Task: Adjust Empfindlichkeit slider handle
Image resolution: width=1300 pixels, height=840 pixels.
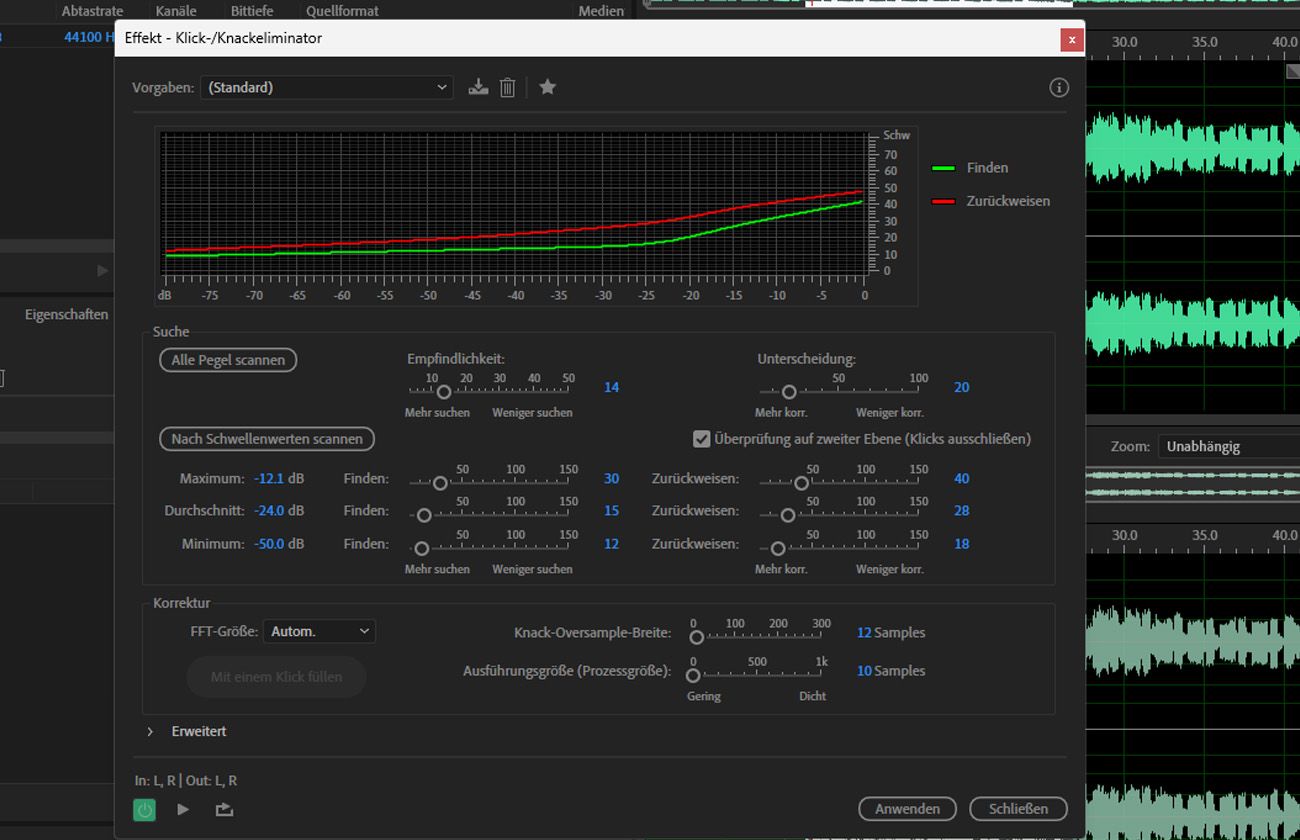Action: (444, 392)
